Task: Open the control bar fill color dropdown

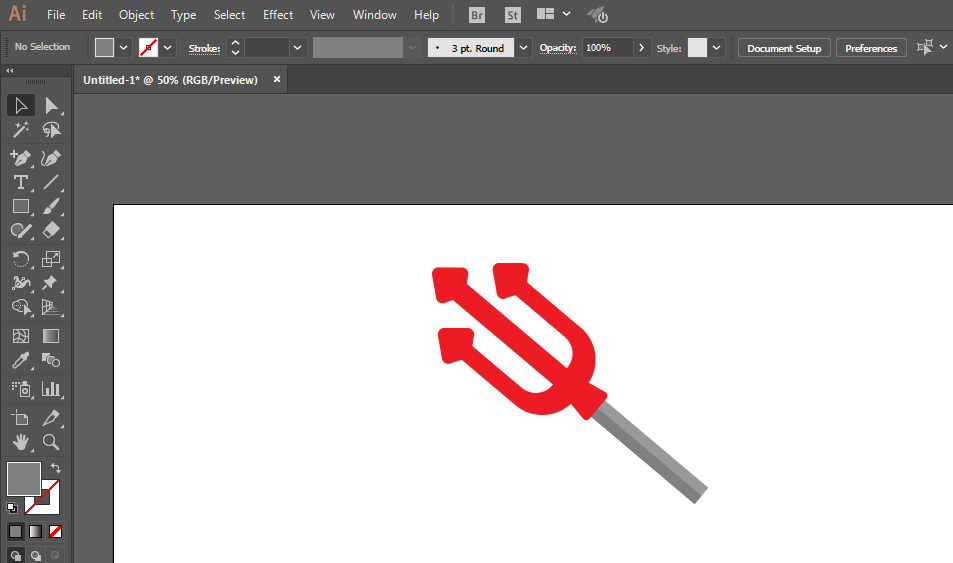Action: point(123,47)
